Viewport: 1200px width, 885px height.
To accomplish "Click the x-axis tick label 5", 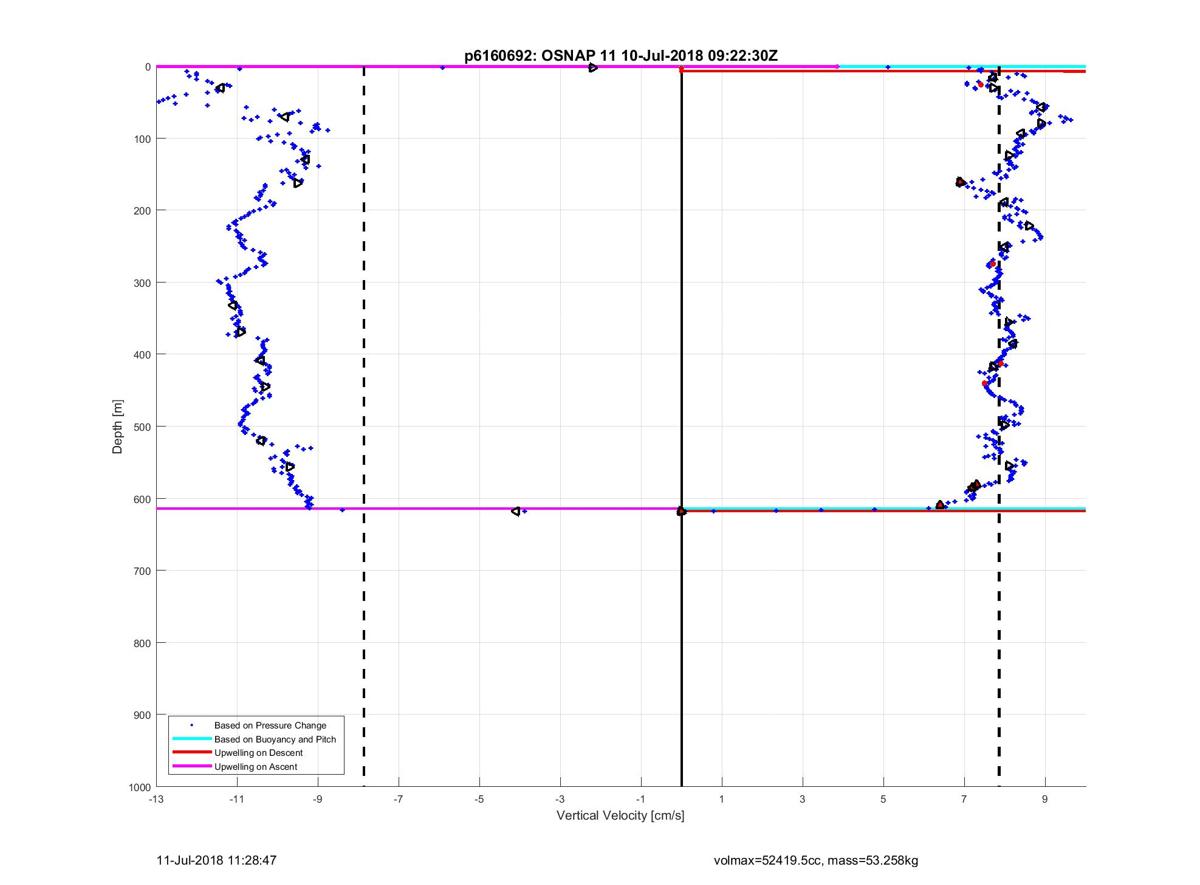I will click(884, 800).
